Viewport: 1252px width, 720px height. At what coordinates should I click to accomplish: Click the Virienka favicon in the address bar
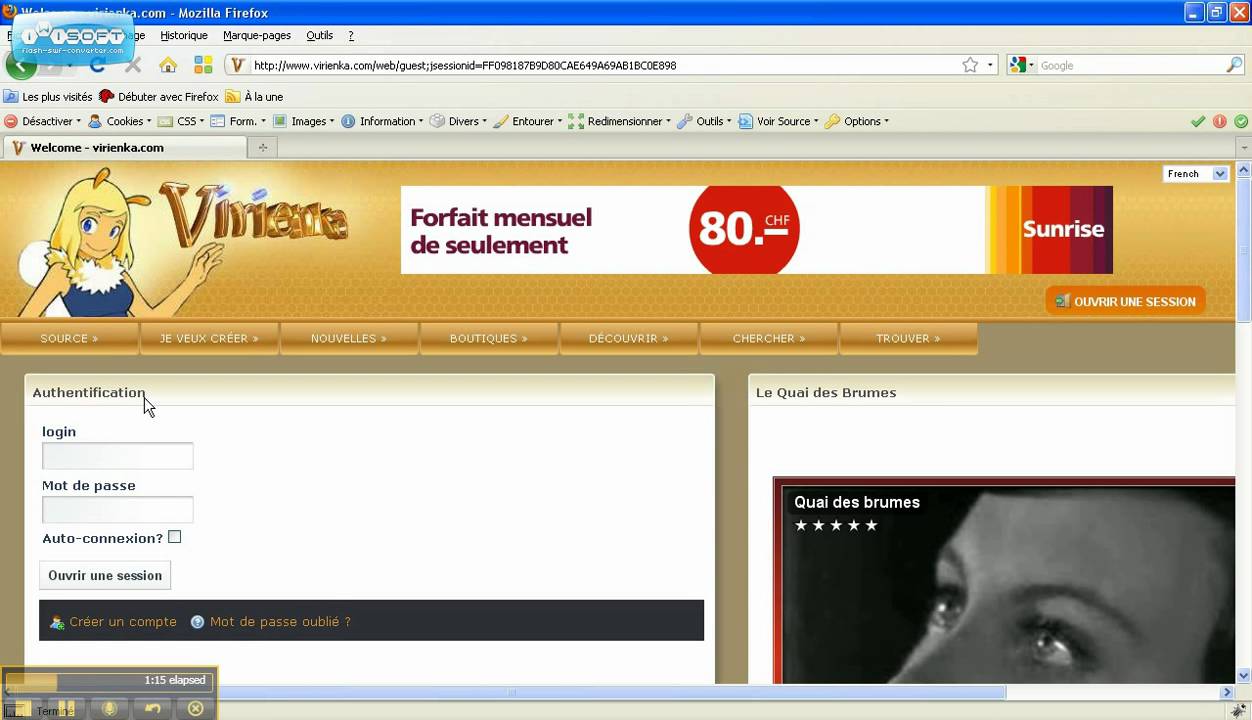click(x=237, y=65)
